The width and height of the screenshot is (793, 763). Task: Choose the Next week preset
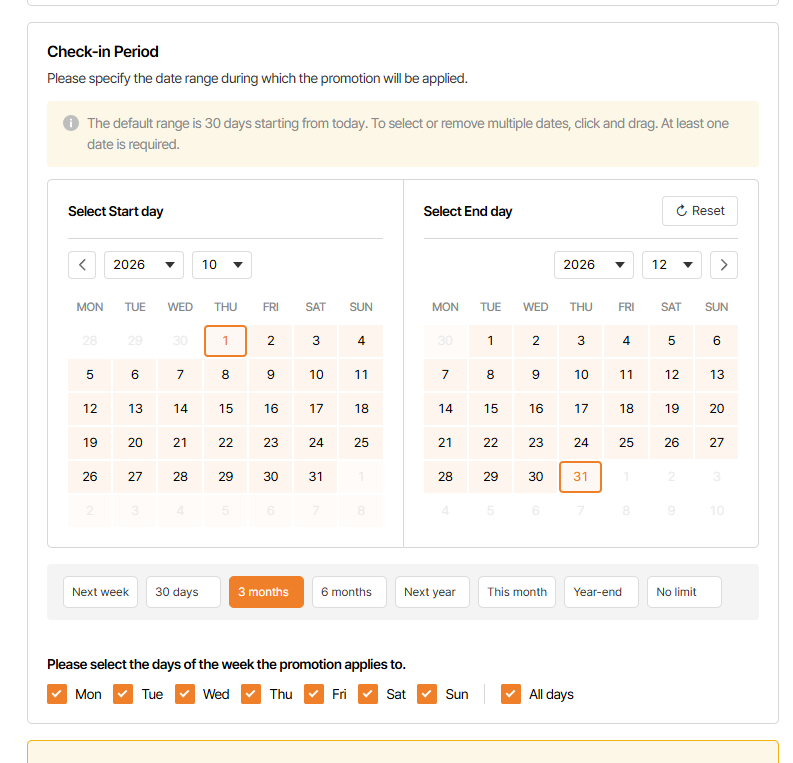(100, 592)
